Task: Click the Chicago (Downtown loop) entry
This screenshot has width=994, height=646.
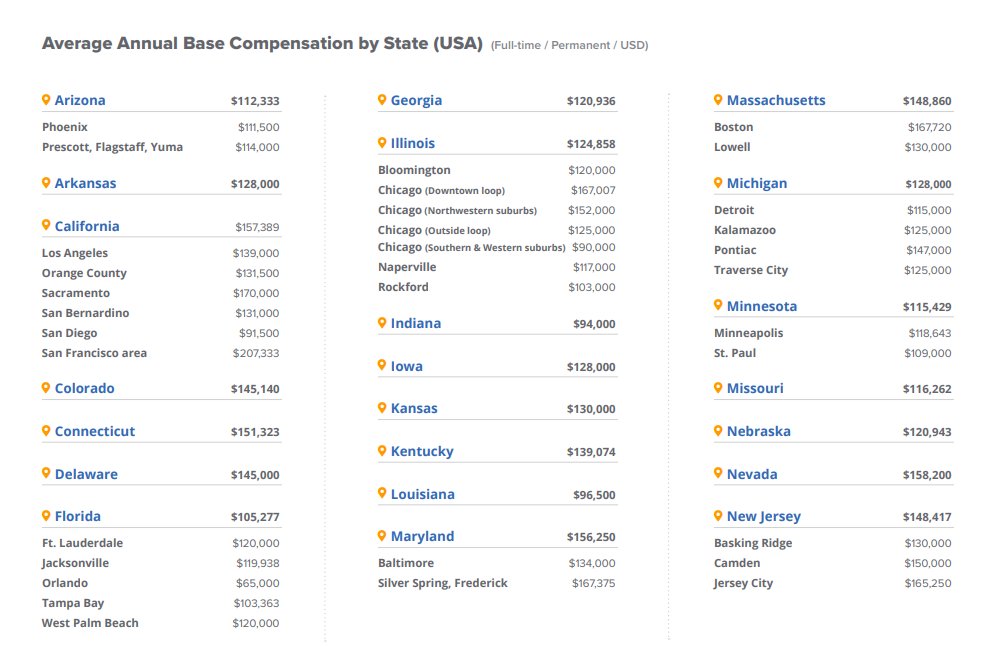Action: coord(441,190)
